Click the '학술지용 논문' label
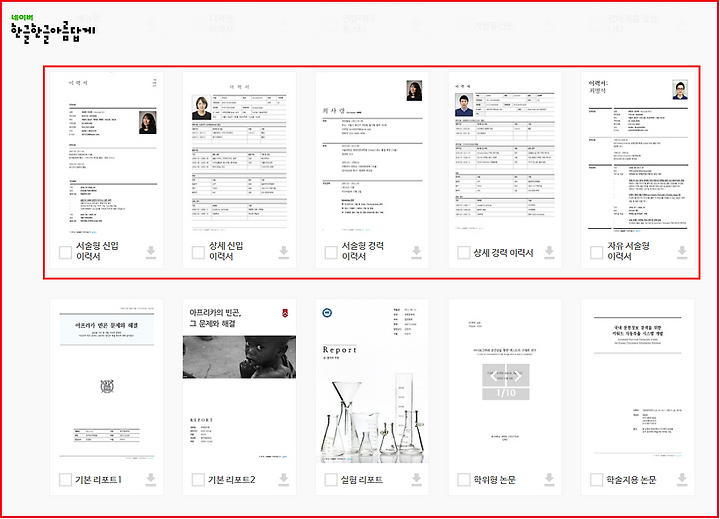The width and height of the screenshot is (720, 519). pyautogui.click(x=631, y=480)
